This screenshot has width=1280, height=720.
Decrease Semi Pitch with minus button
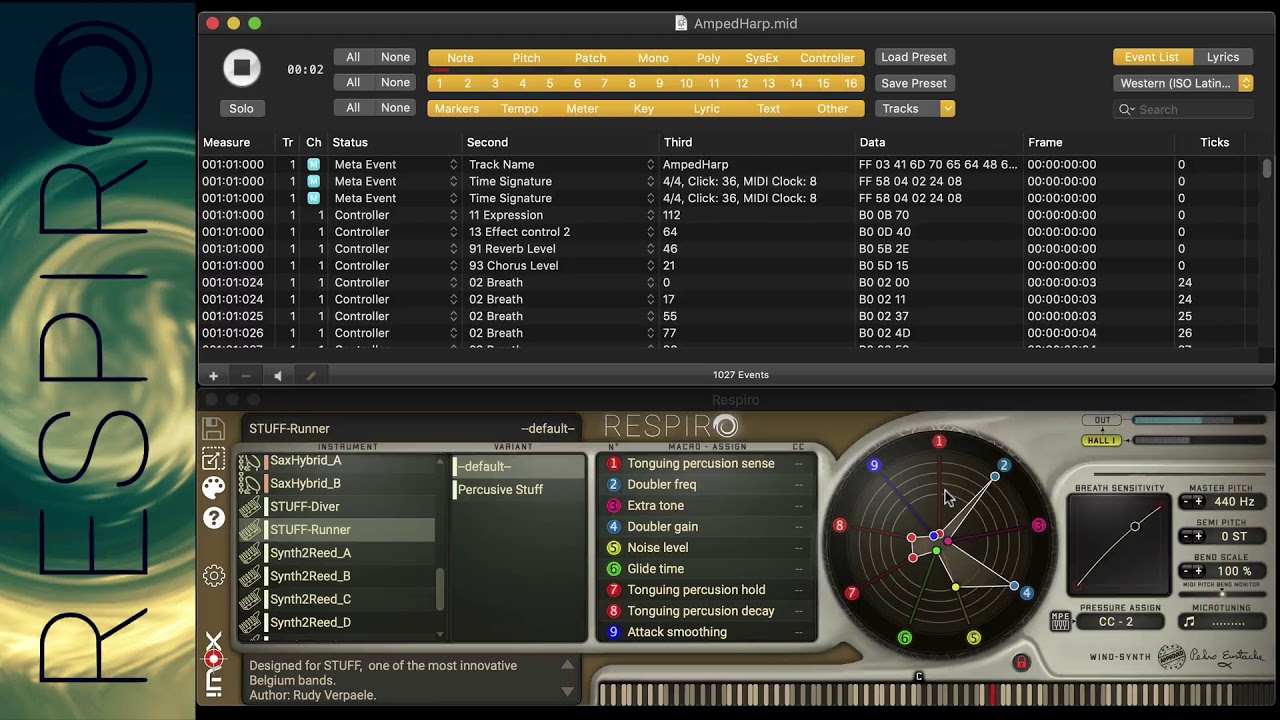click(x=1186, y=537)
